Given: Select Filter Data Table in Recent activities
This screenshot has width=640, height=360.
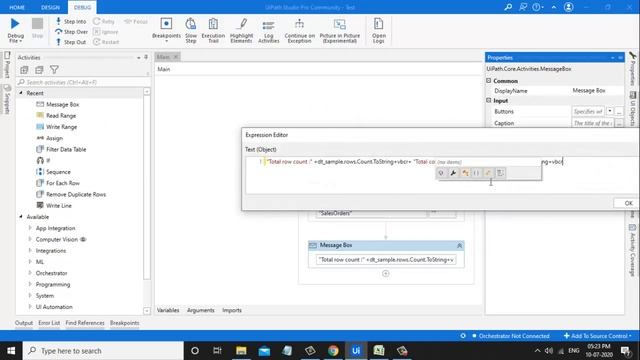Looking at the screenshot, I should [66, 149].
